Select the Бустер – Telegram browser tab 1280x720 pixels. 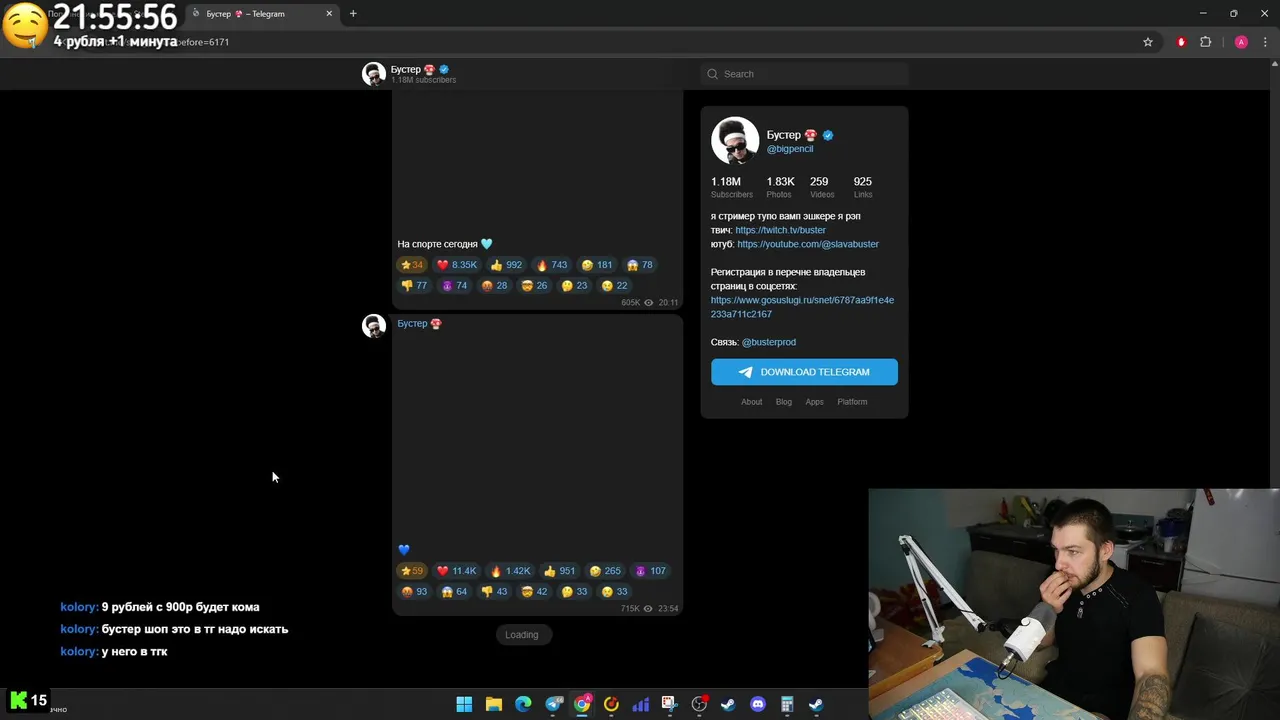[263, 14]
